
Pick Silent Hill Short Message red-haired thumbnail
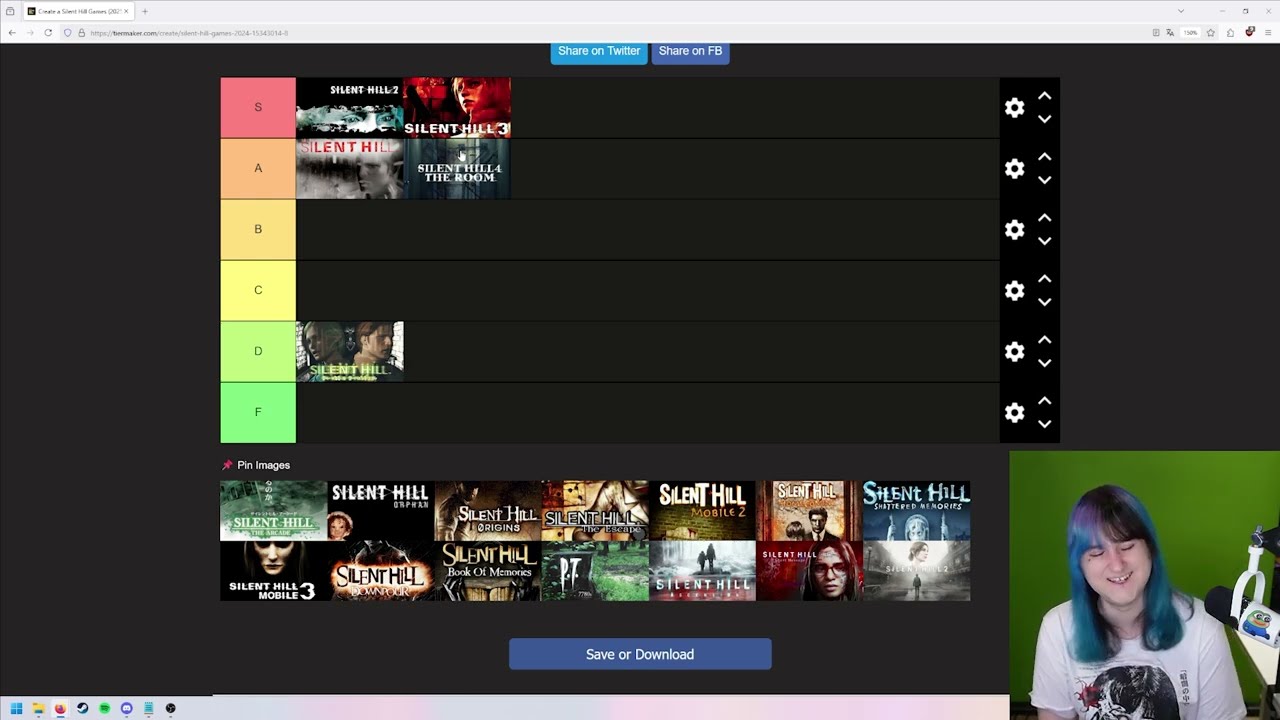(x=809, y=571)
